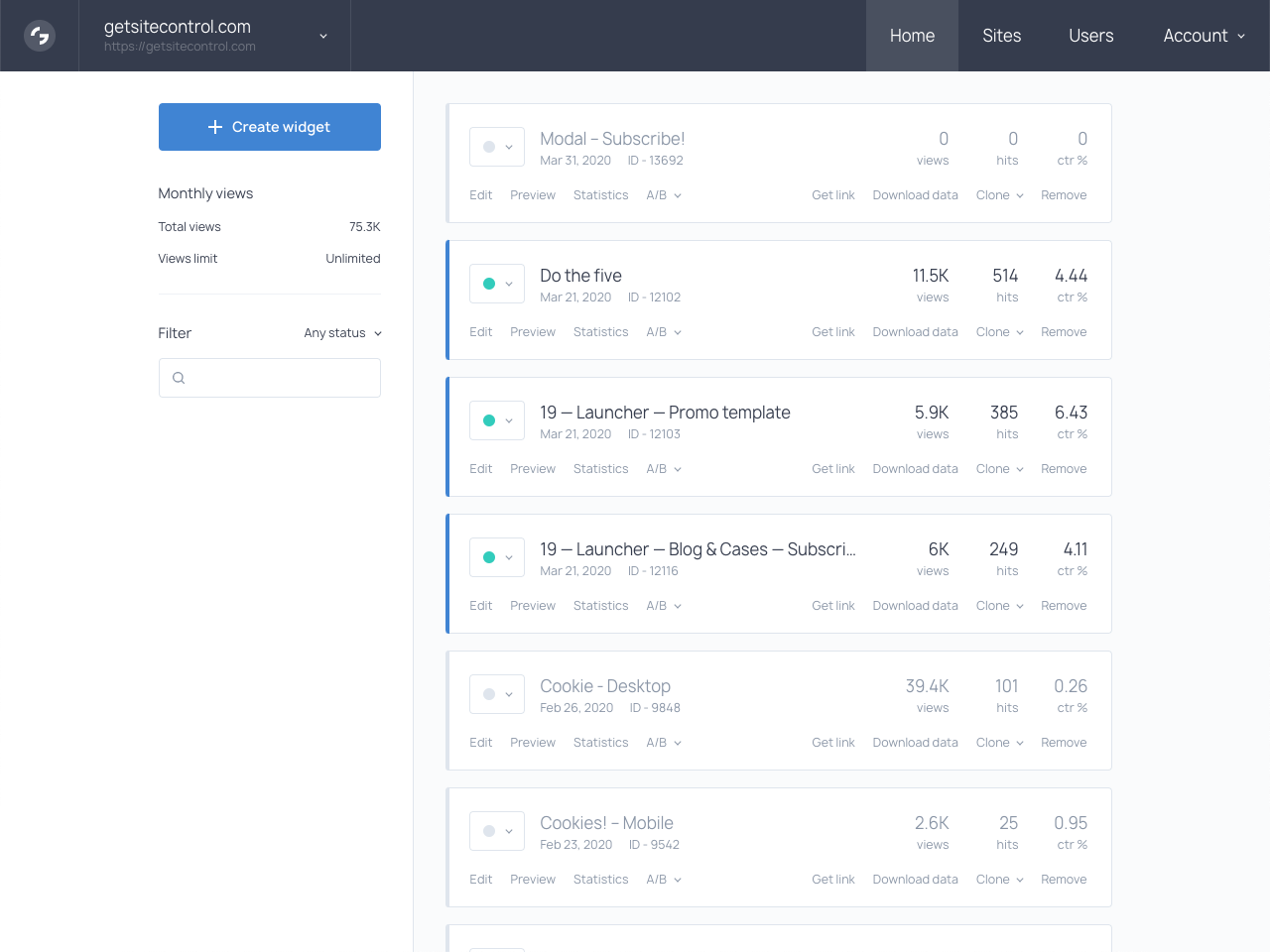Open the Modal – Subscribe! widget title
1270x952 pixels.
[612, 139]
